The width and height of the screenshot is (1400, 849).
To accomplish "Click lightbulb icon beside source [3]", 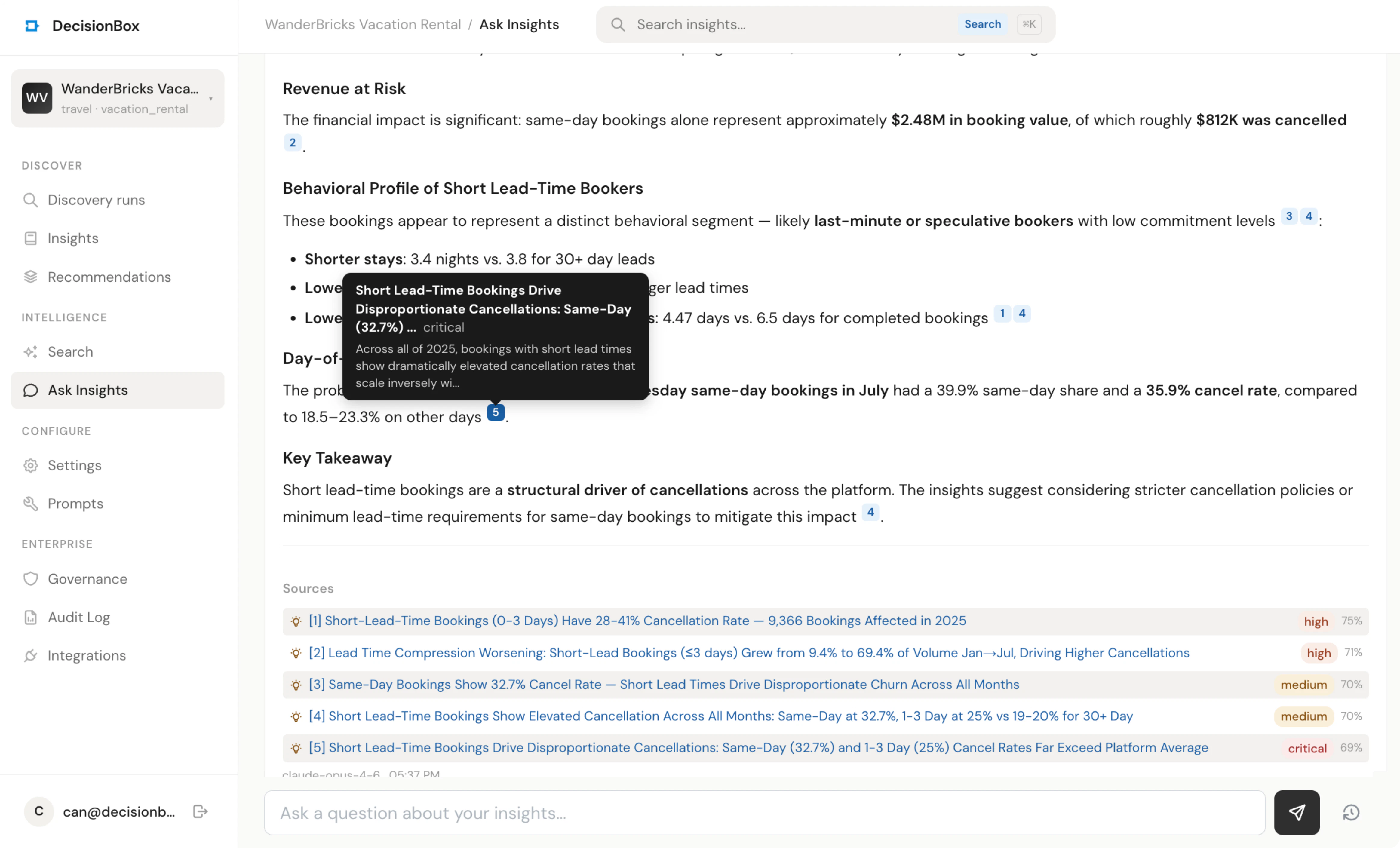I will click(296, 685).
